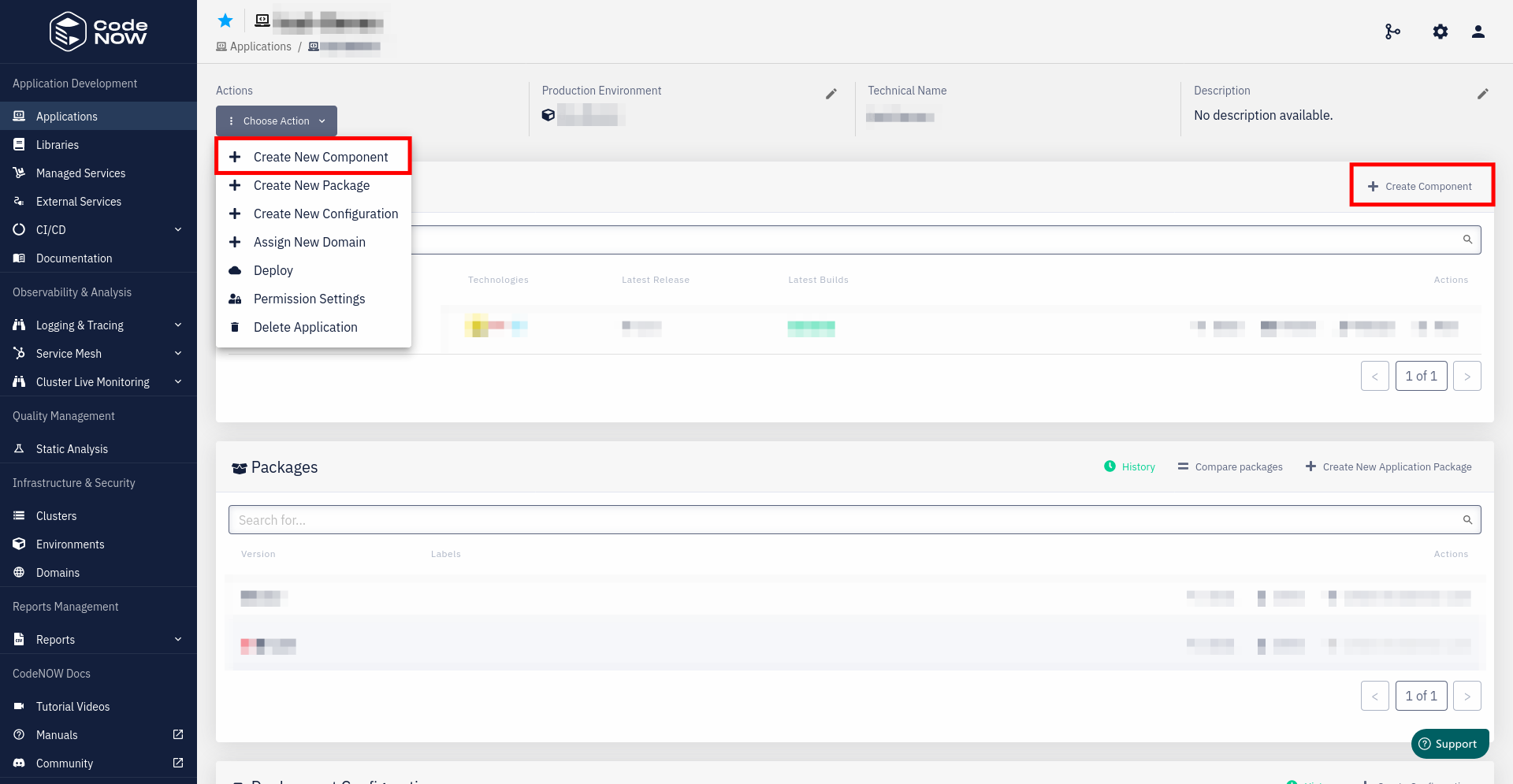
Task: Go to next page in components pagination
Action: coord(1467,376)
